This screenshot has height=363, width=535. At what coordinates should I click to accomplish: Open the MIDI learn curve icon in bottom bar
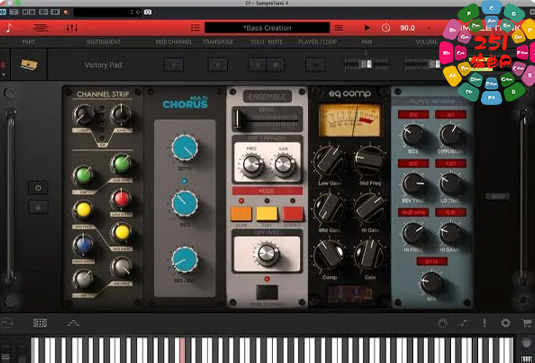click(x=464, y=323)
